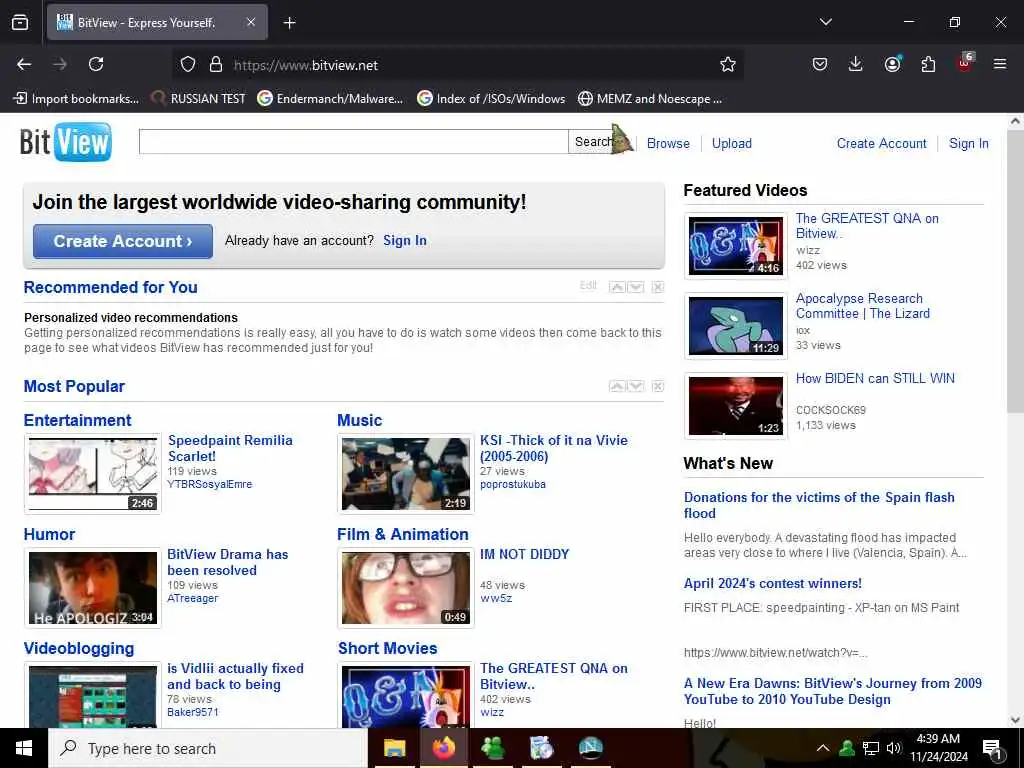
Task: Open Speedpaint Remilia Scarlet thumbnail
Action: pyautogui.click(x=93, y=474)
